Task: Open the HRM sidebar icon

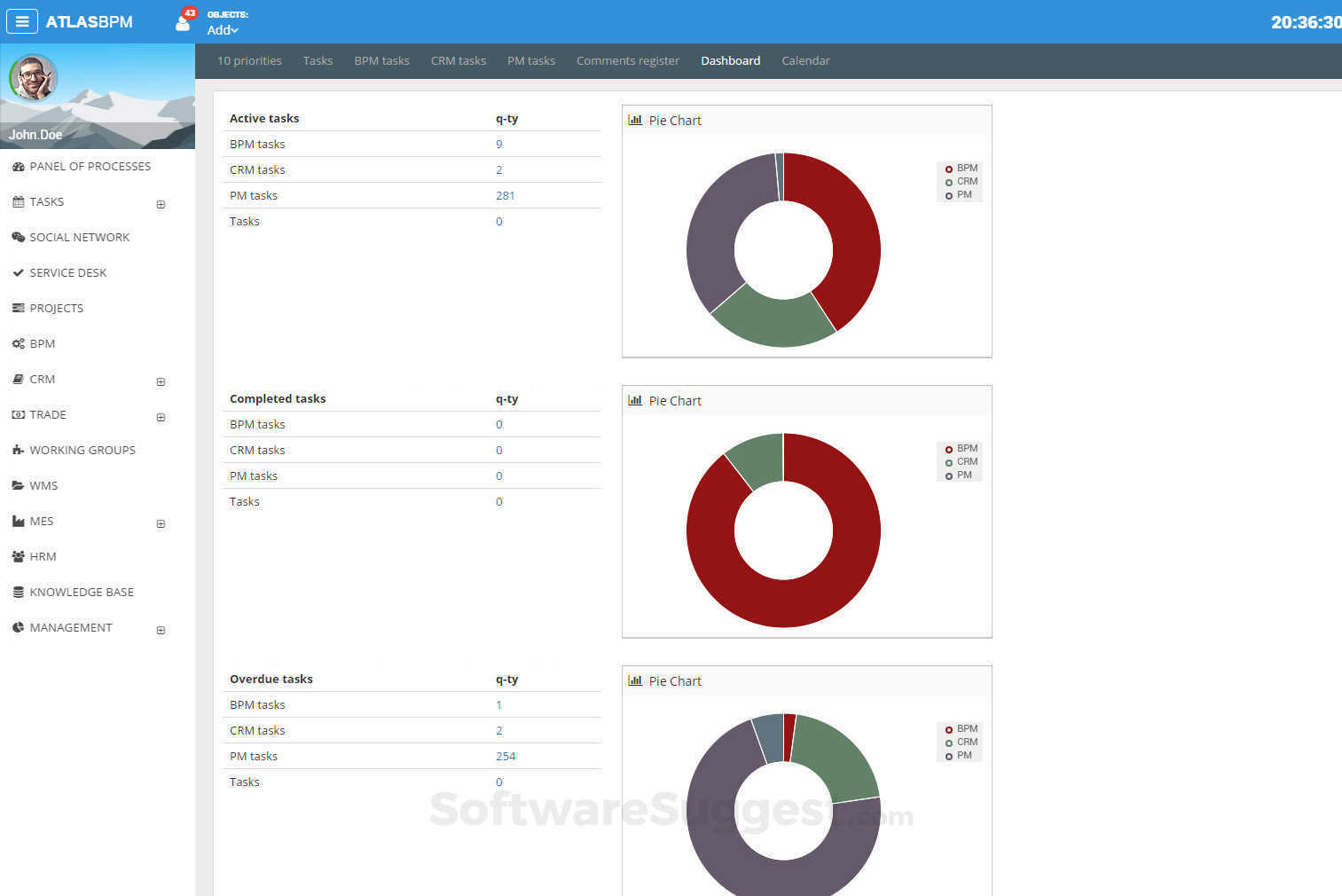Action: tap(19, 556)
